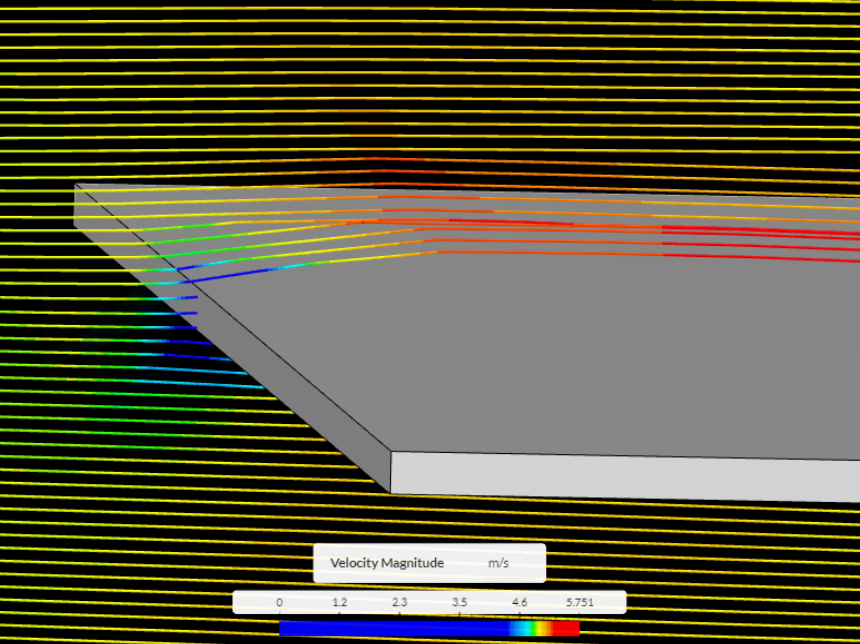Select the 4.6 tick label
The height and width of the screenshot is (644, 860).
[519, 602]
